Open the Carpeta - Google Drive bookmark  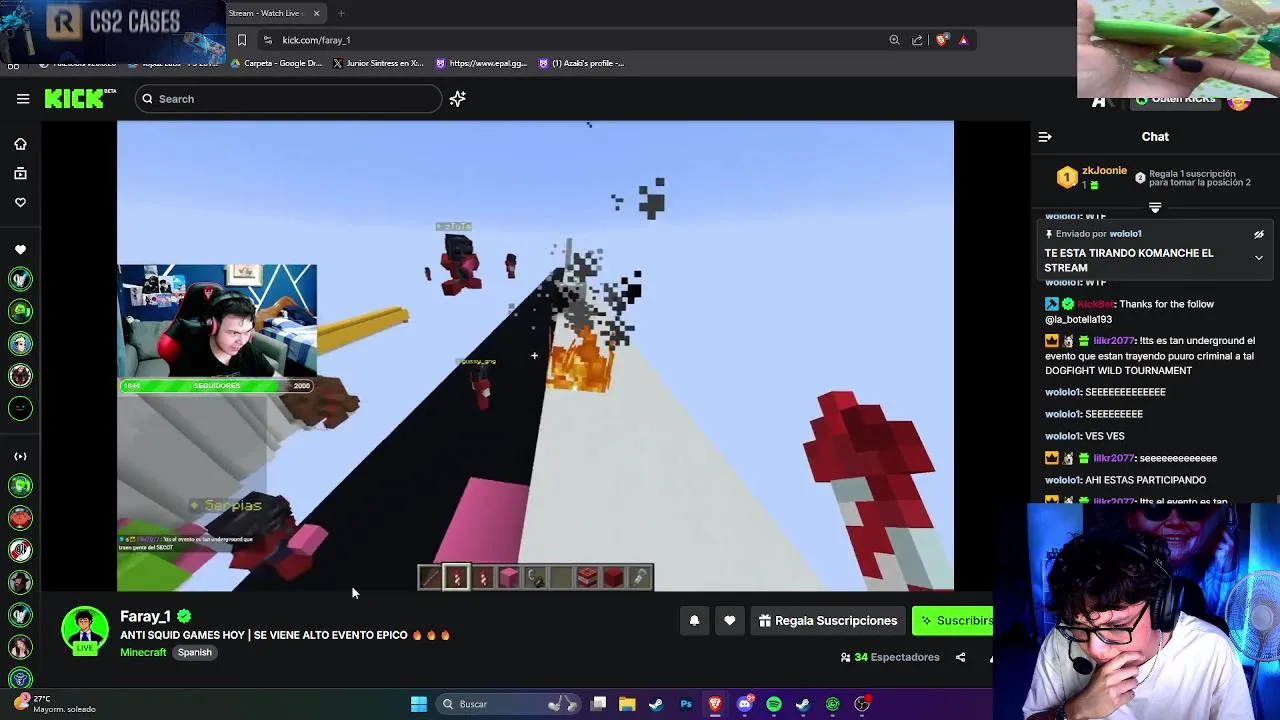(x=276, y=63)
